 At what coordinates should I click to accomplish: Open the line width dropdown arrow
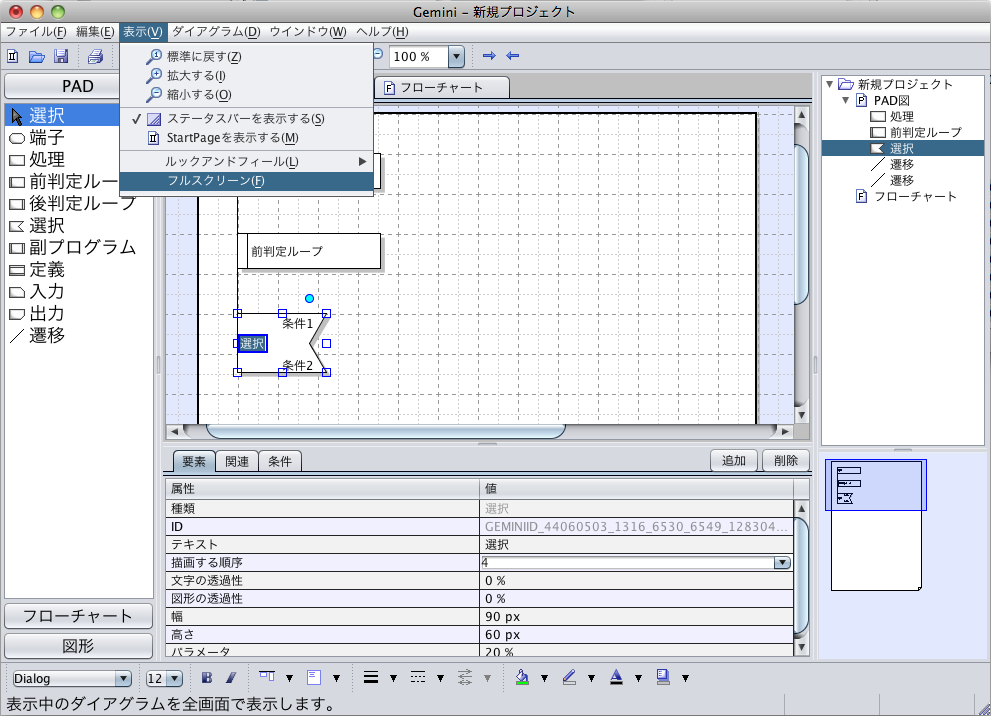click(393, 678)
